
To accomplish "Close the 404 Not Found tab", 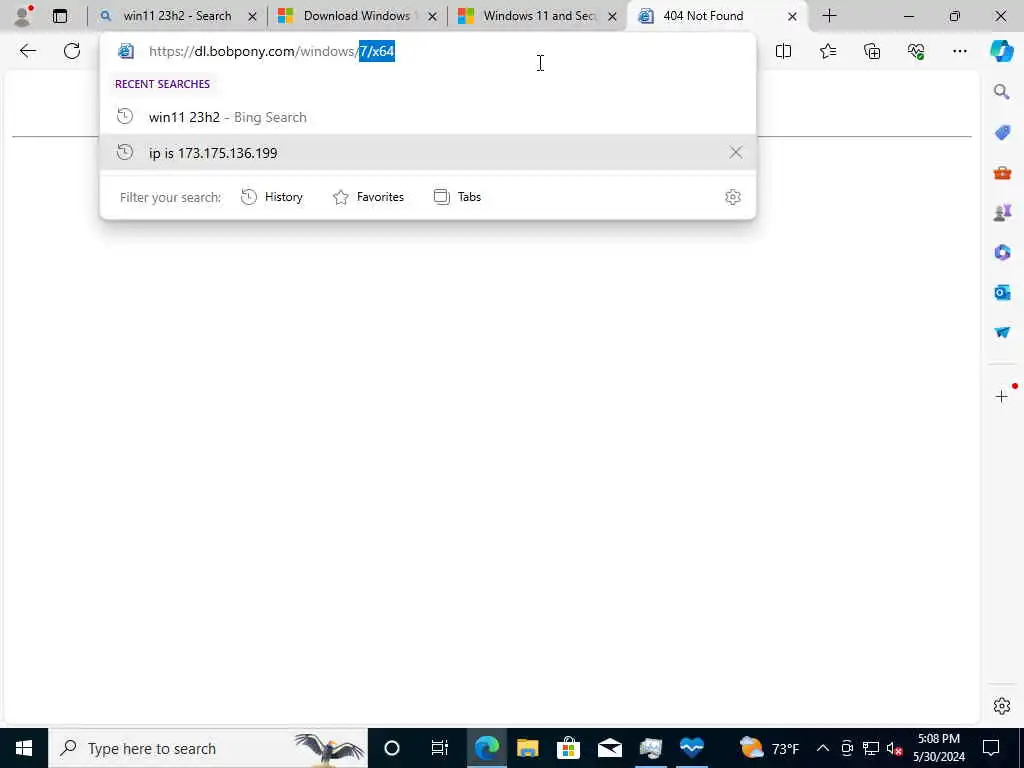I will pyautogui.click(x=792, y=16).
